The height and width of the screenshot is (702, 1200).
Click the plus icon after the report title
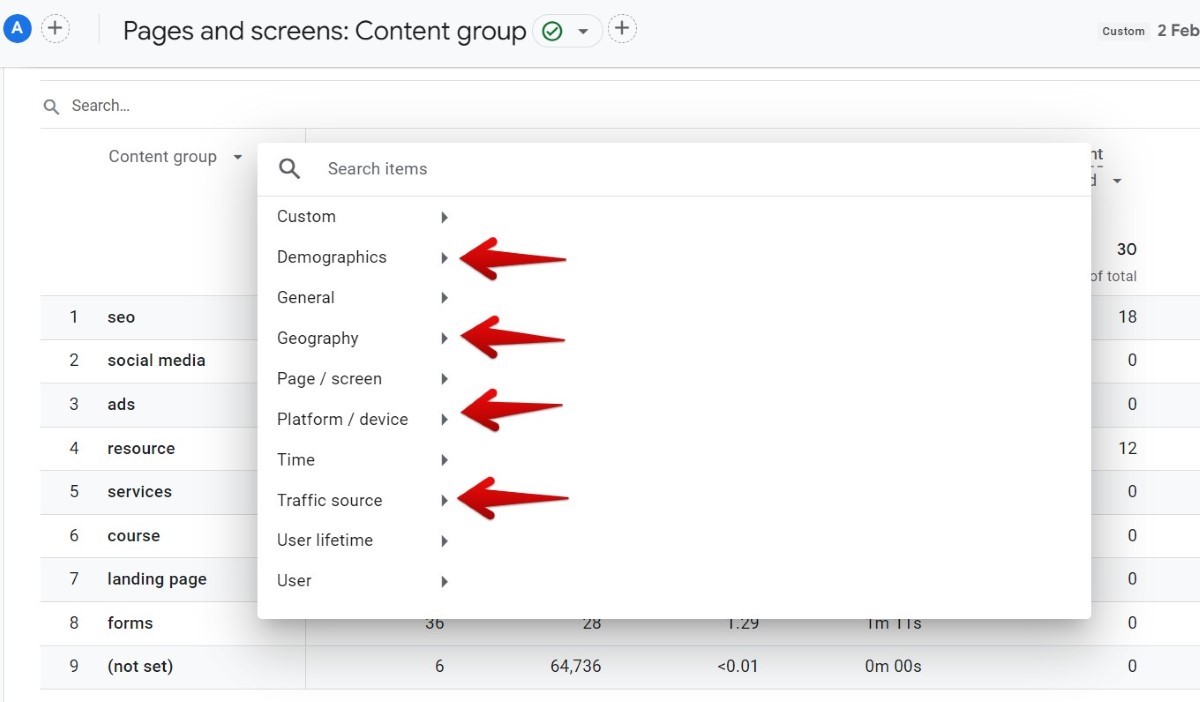point(622,29)
